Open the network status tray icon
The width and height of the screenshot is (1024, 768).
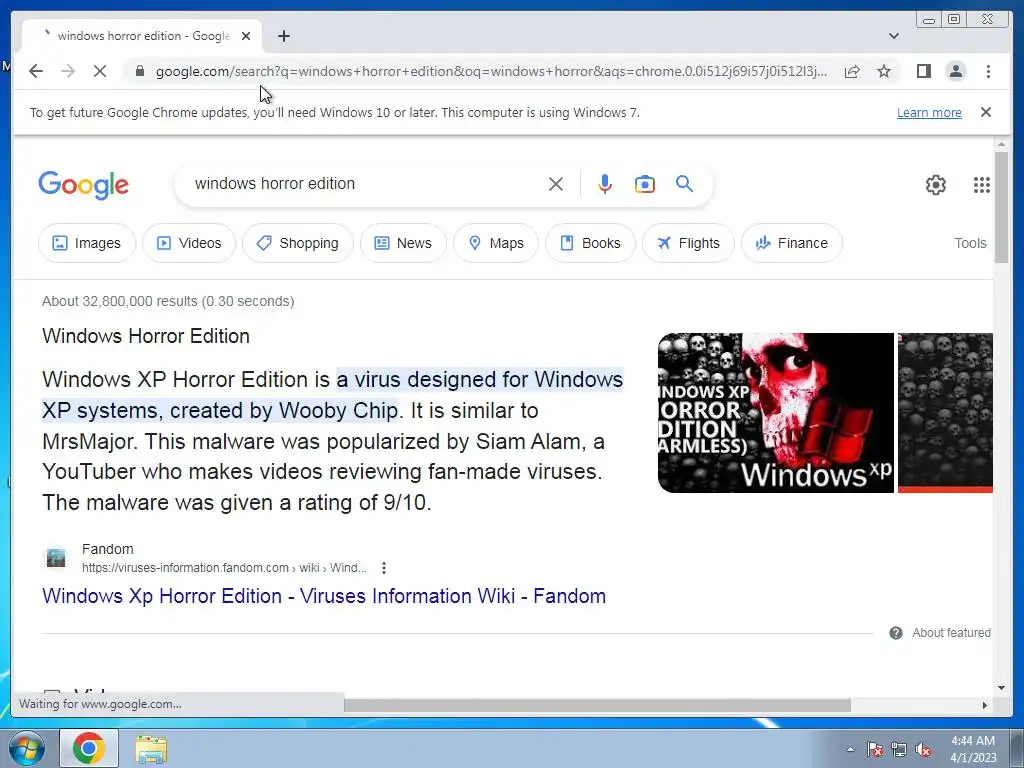899,749
